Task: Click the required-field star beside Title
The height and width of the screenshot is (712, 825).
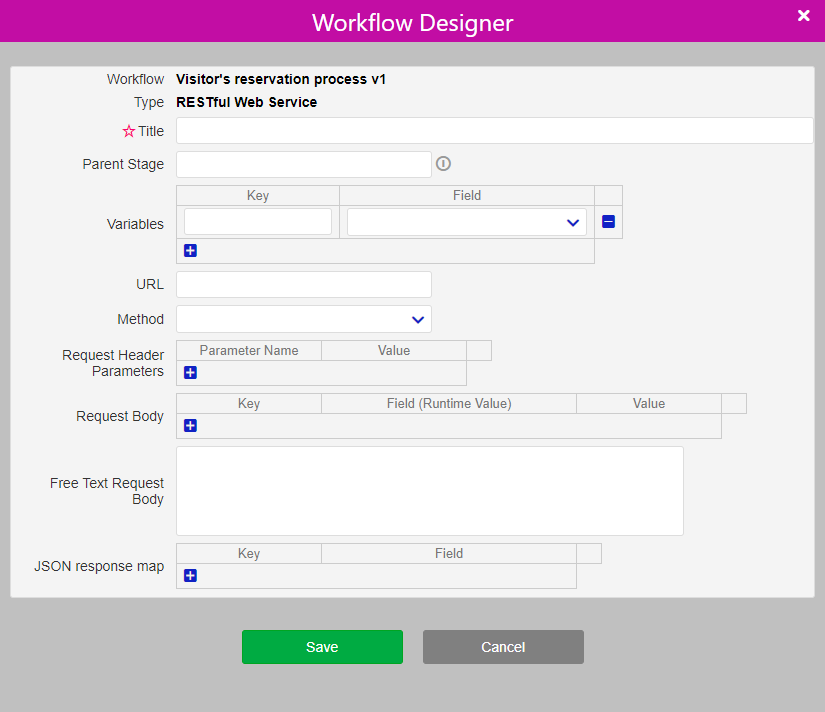Action: coord(128,130)
